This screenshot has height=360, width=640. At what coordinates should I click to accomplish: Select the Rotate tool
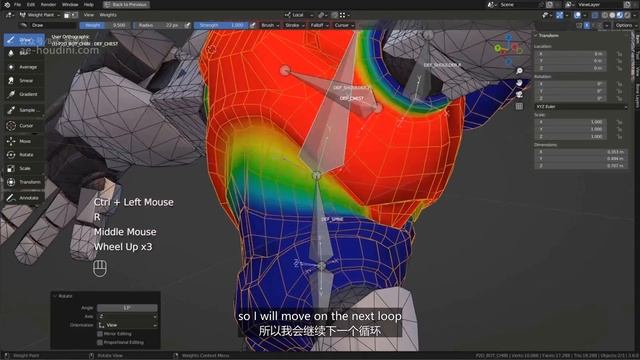pyautogui.click(x=24, y=155)
